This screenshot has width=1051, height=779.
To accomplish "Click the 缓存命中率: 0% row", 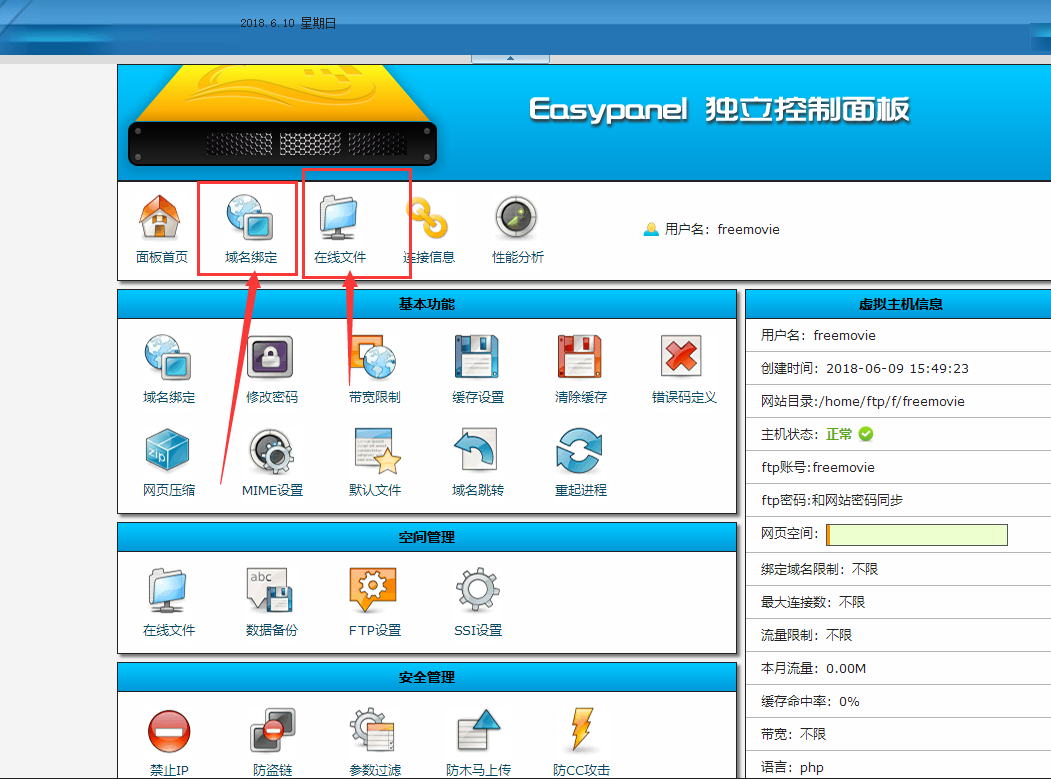I will (x=899, y=701).
